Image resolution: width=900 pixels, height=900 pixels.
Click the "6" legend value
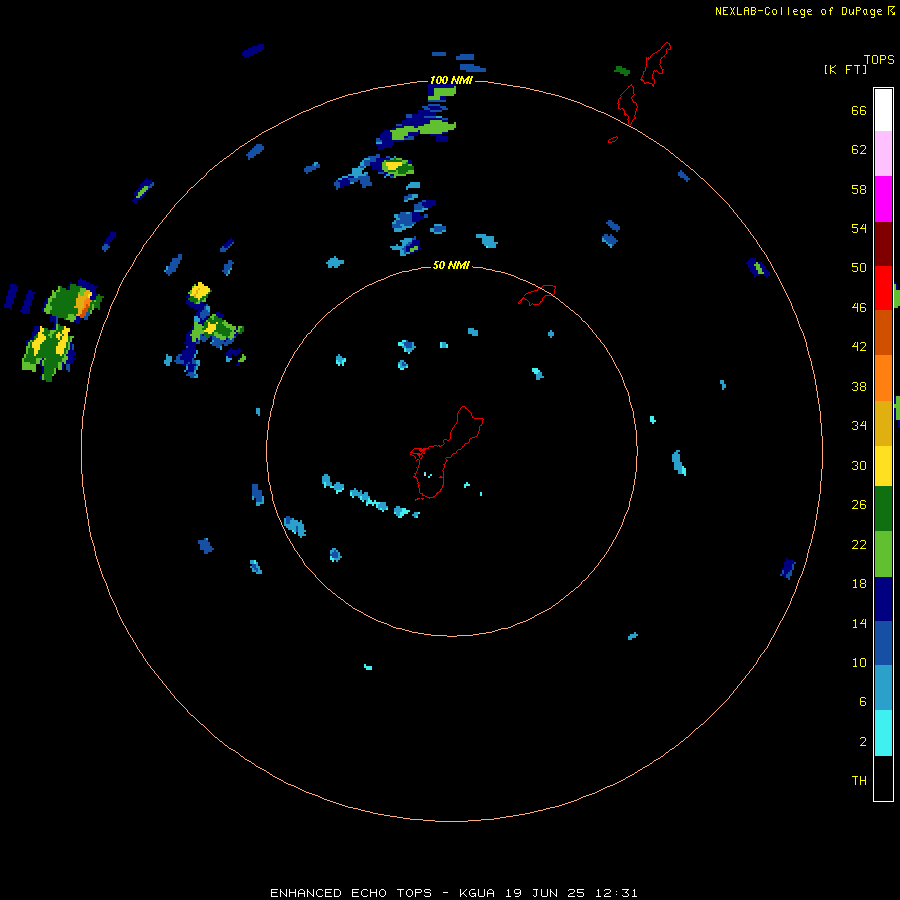(x=863, y=702)
